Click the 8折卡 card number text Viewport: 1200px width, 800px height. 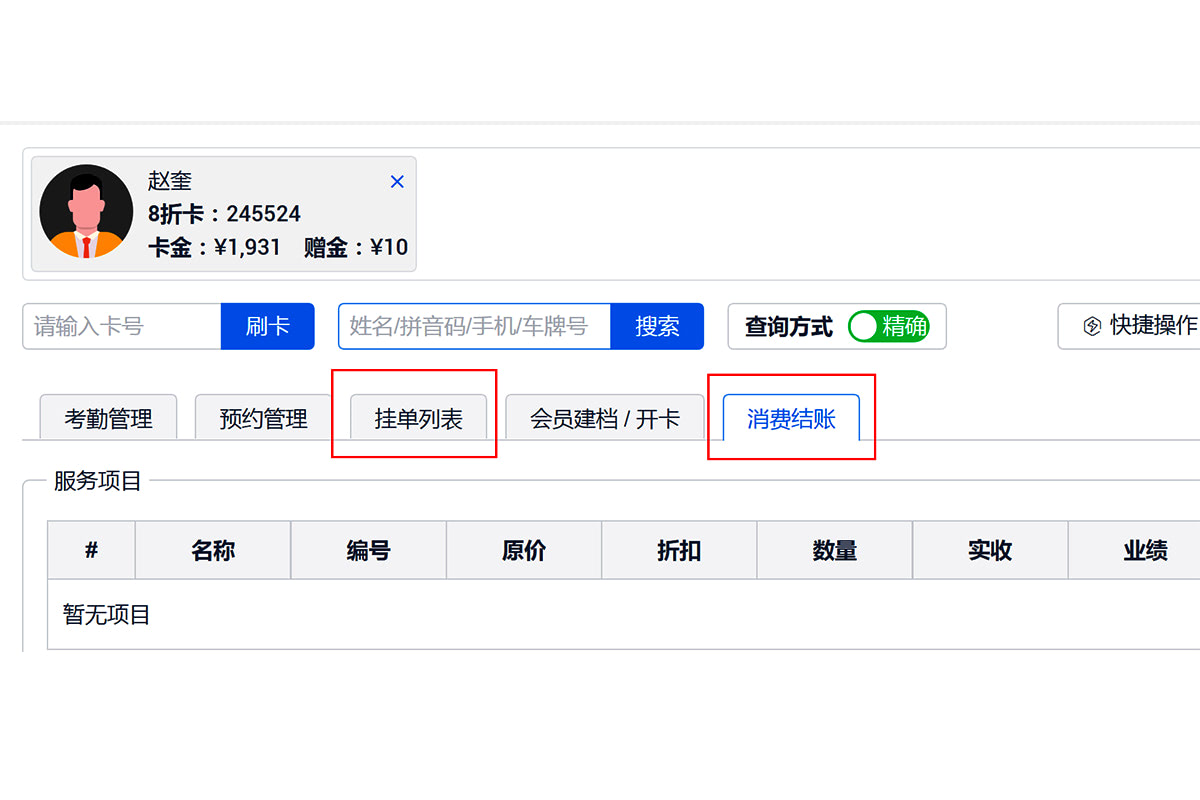(x=224, y=214)
